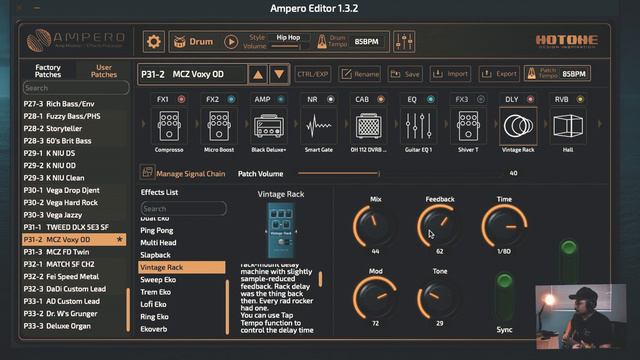This screenshot has width=640, height=360.
Task: Click the Patch Volume slider
Action: click(400, 173)
